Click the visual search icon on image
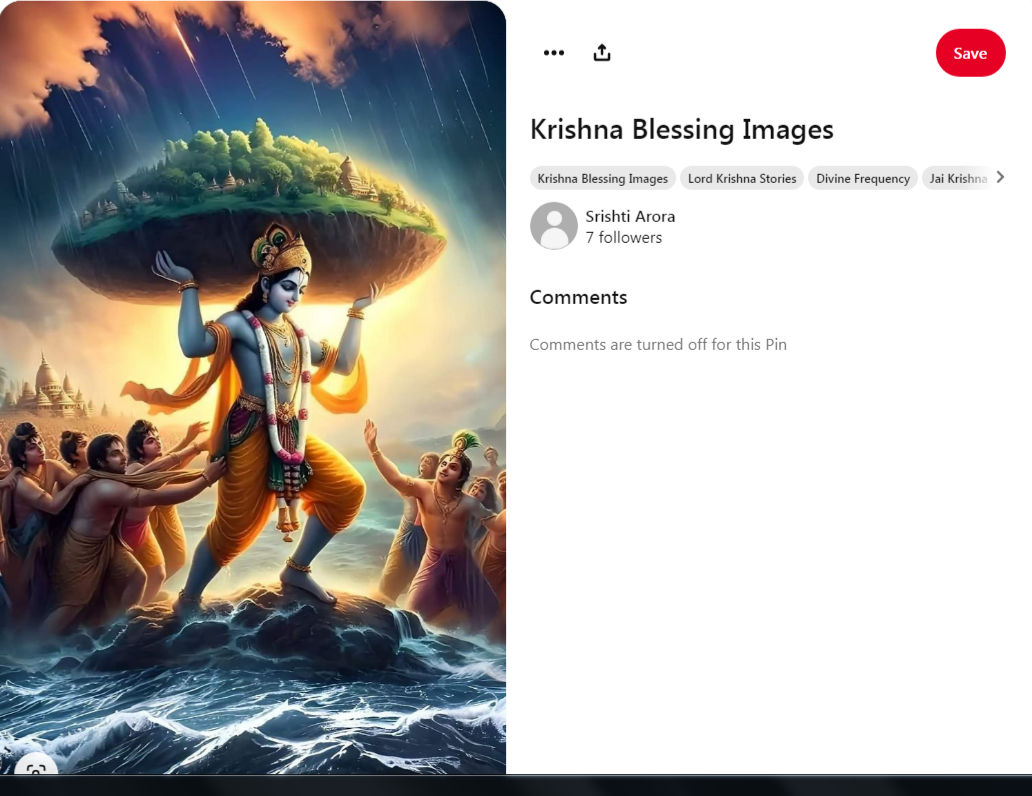Image resolution: width=1032 pixels, height=796 pixels. point(36,768)
